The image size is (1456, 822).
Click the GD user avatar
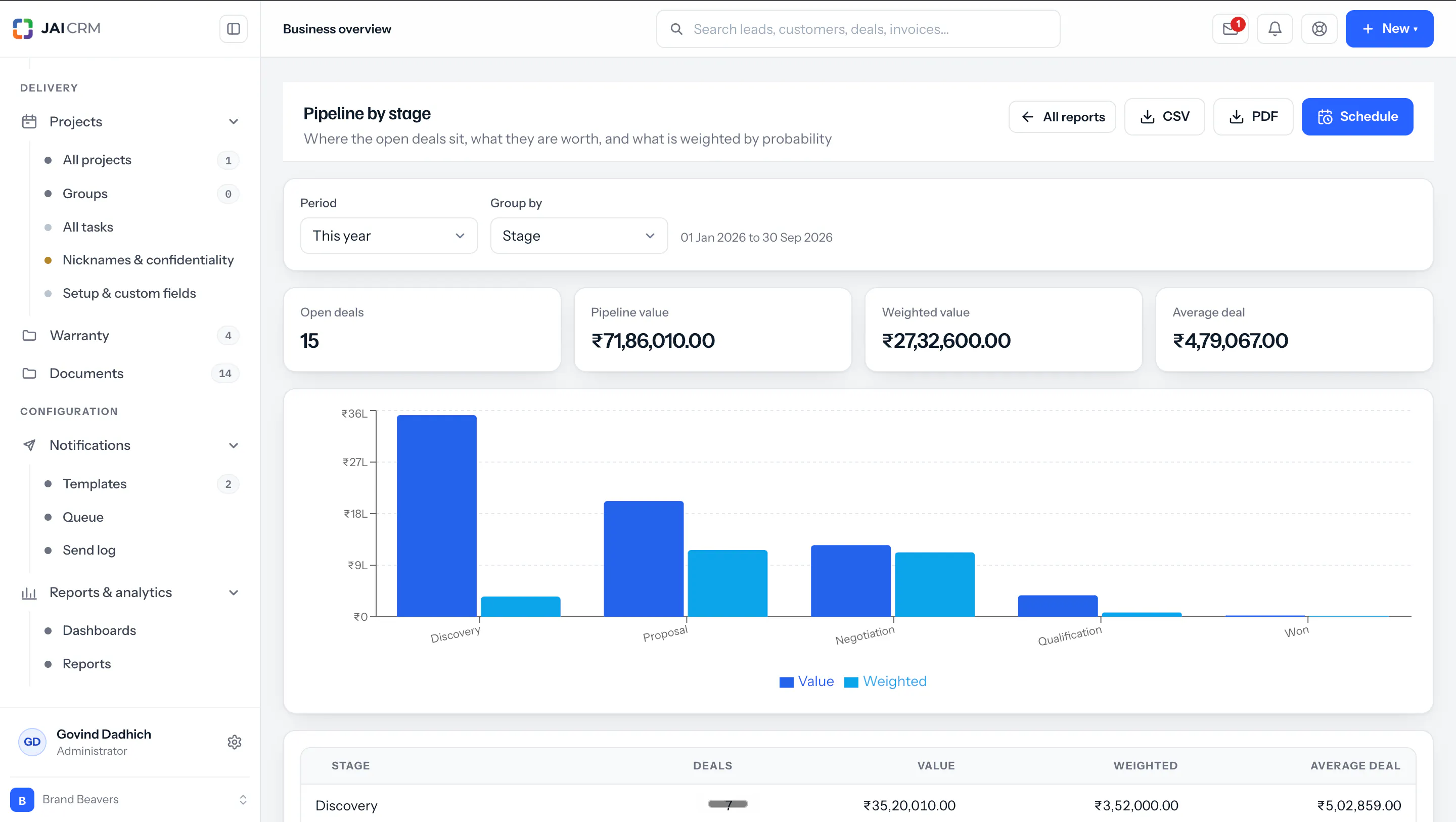point(32,742)
